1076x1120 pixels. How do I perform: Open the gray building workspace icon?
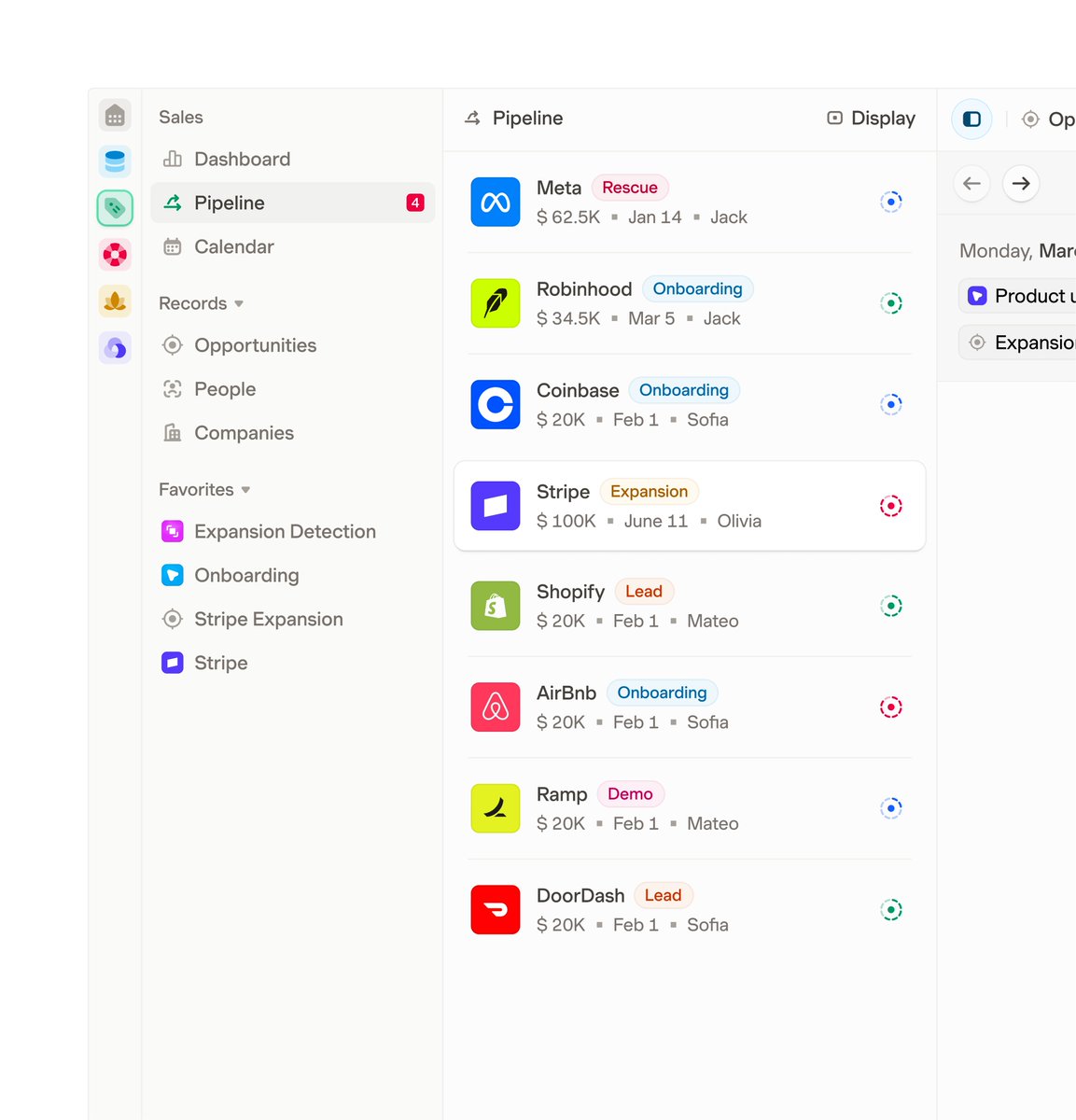pyautogui.click(x=115, y=116)
